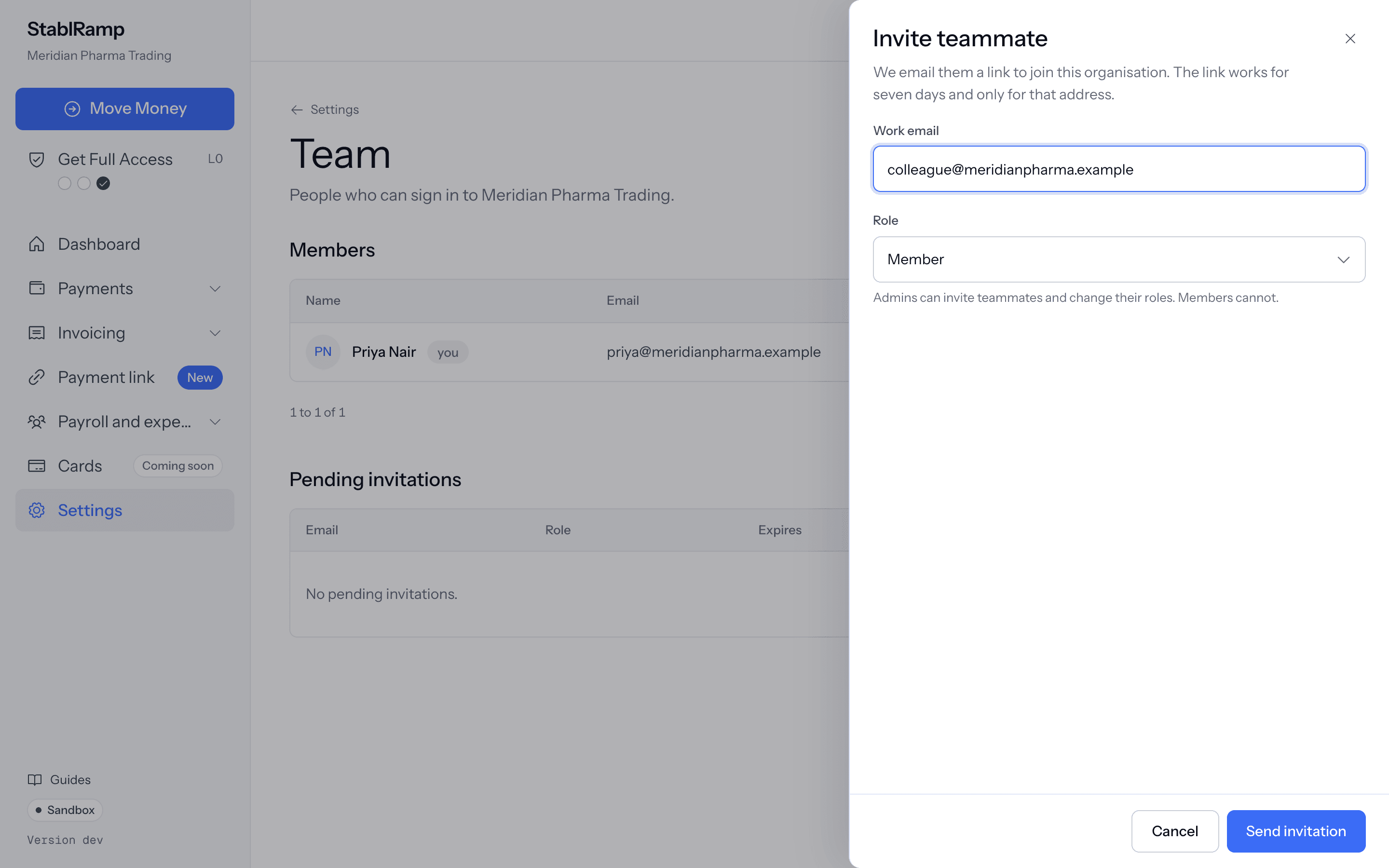
Task: Click the L0 level label
Action: (x=215, y=159)
